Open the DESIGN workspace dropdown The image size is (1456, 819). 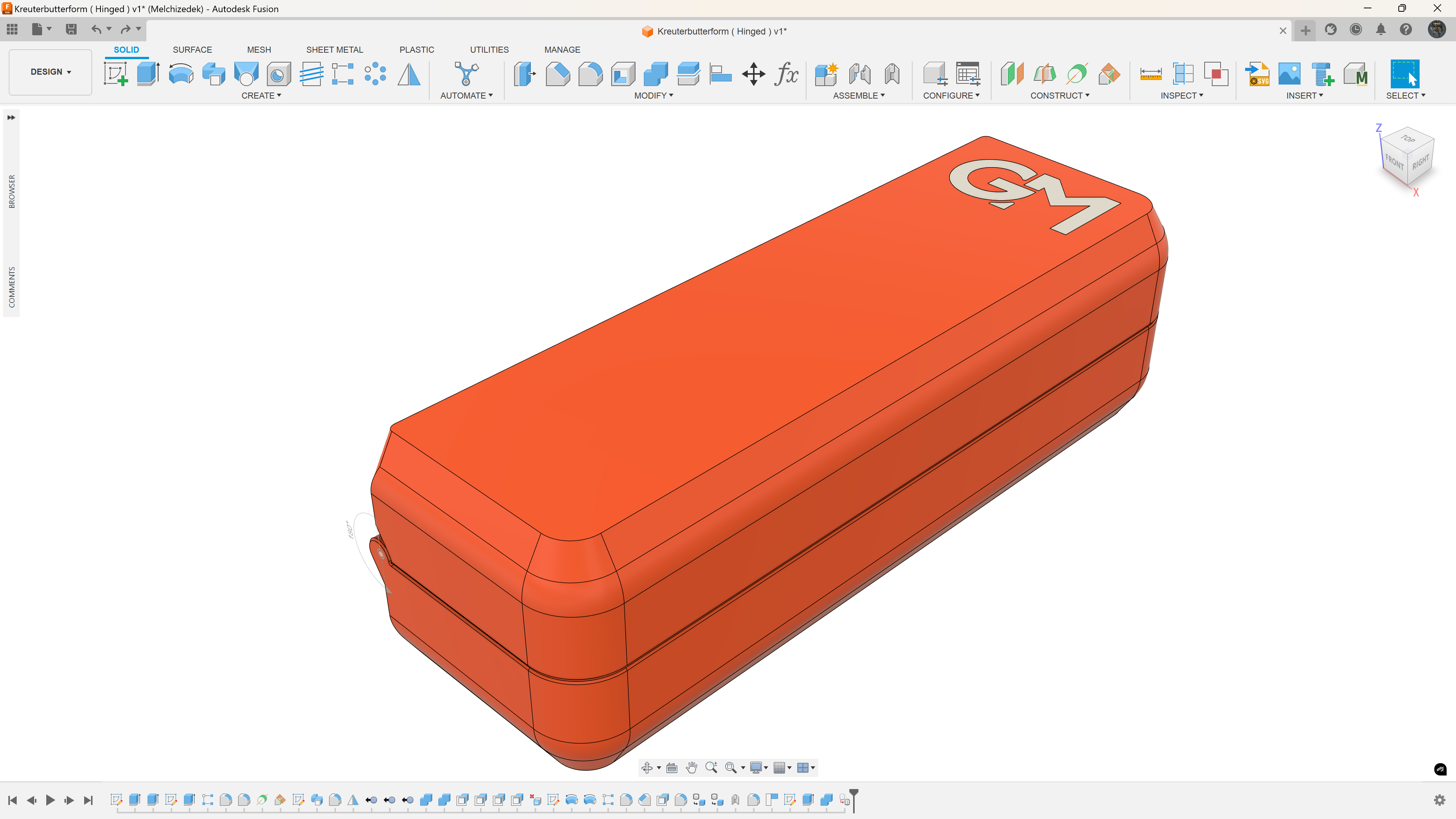pos(50,72)
